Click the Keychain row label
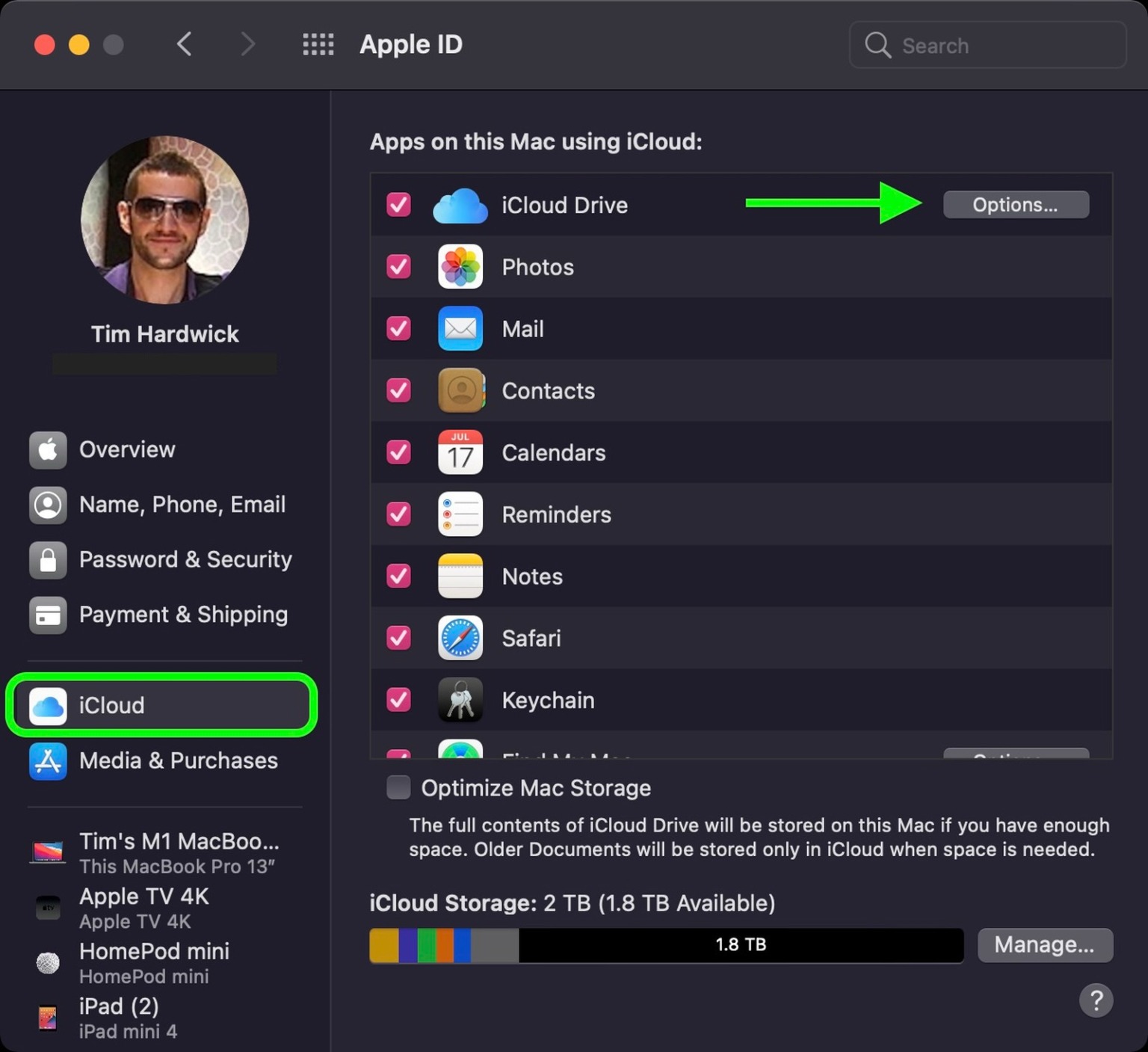The image size is (1148, 1052). coord(548,701)
